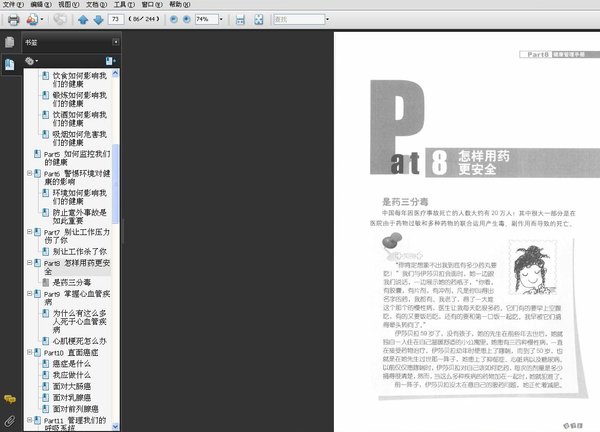600x432 pixels.
Task: Select bookmark 别让工作杀了你
Action: pos(80,251)
